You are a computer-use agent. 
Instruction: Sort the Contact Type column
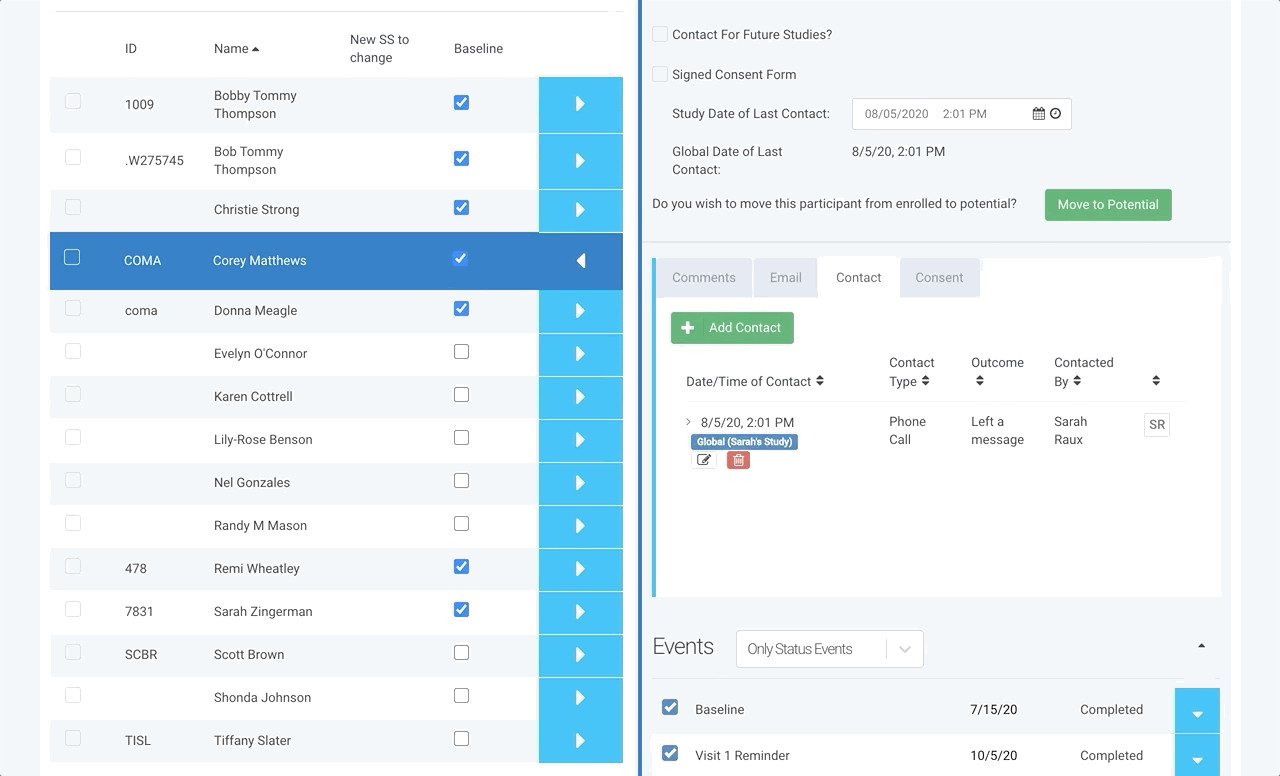coord(925,381)
